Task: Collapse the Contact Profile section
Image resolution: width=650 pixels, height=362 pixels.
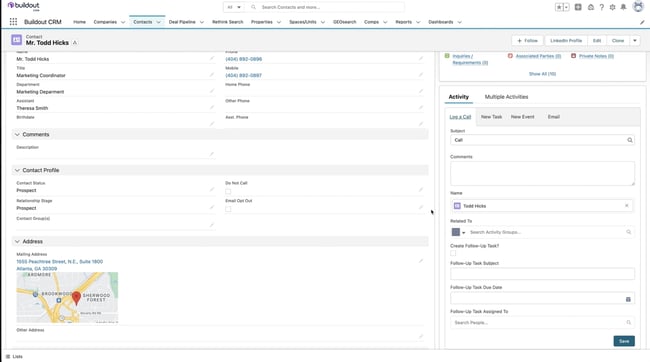Action: click(x=17, y=170)
